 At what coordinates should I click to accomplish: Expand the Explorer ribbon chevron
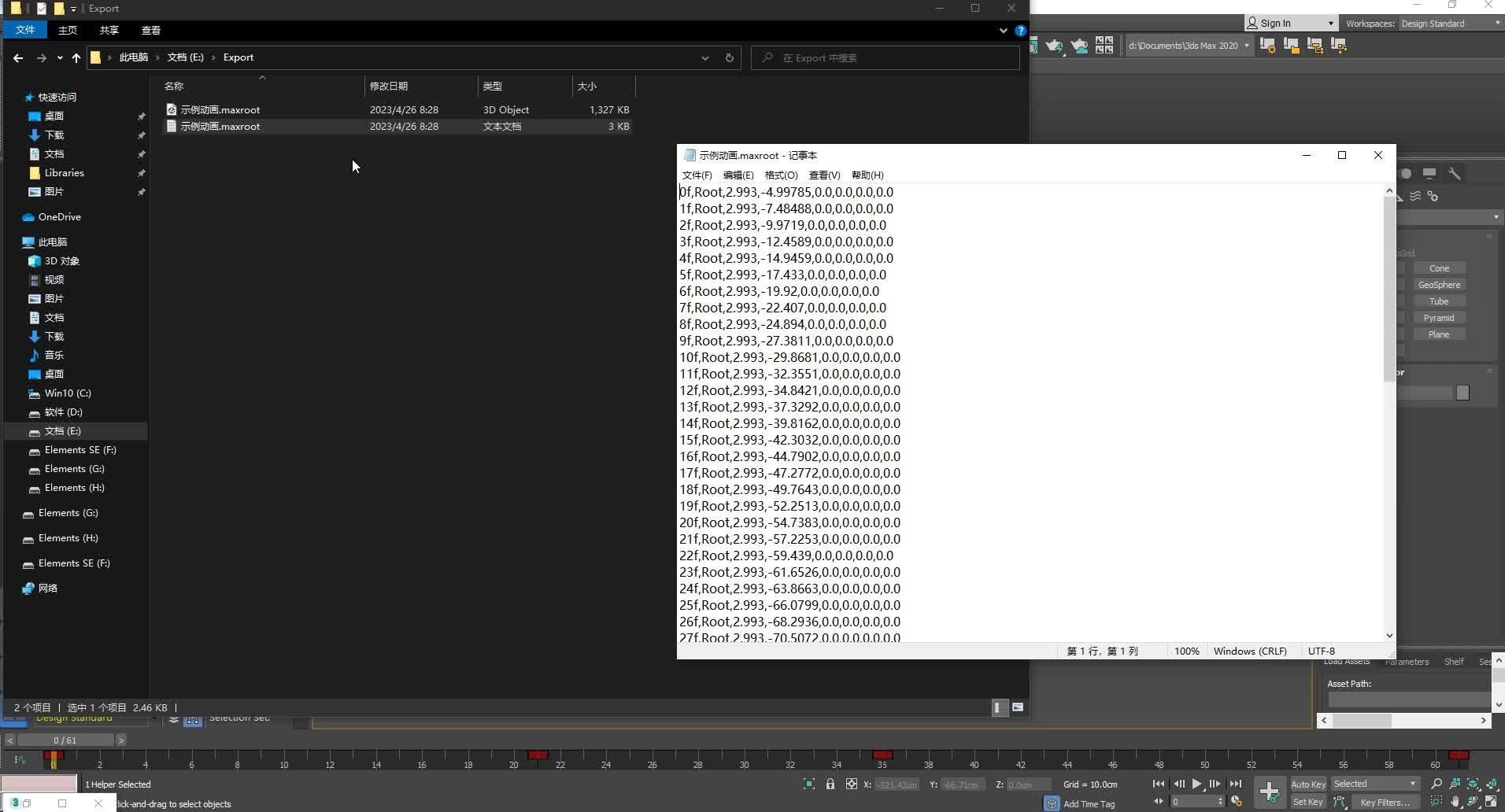1003,31
